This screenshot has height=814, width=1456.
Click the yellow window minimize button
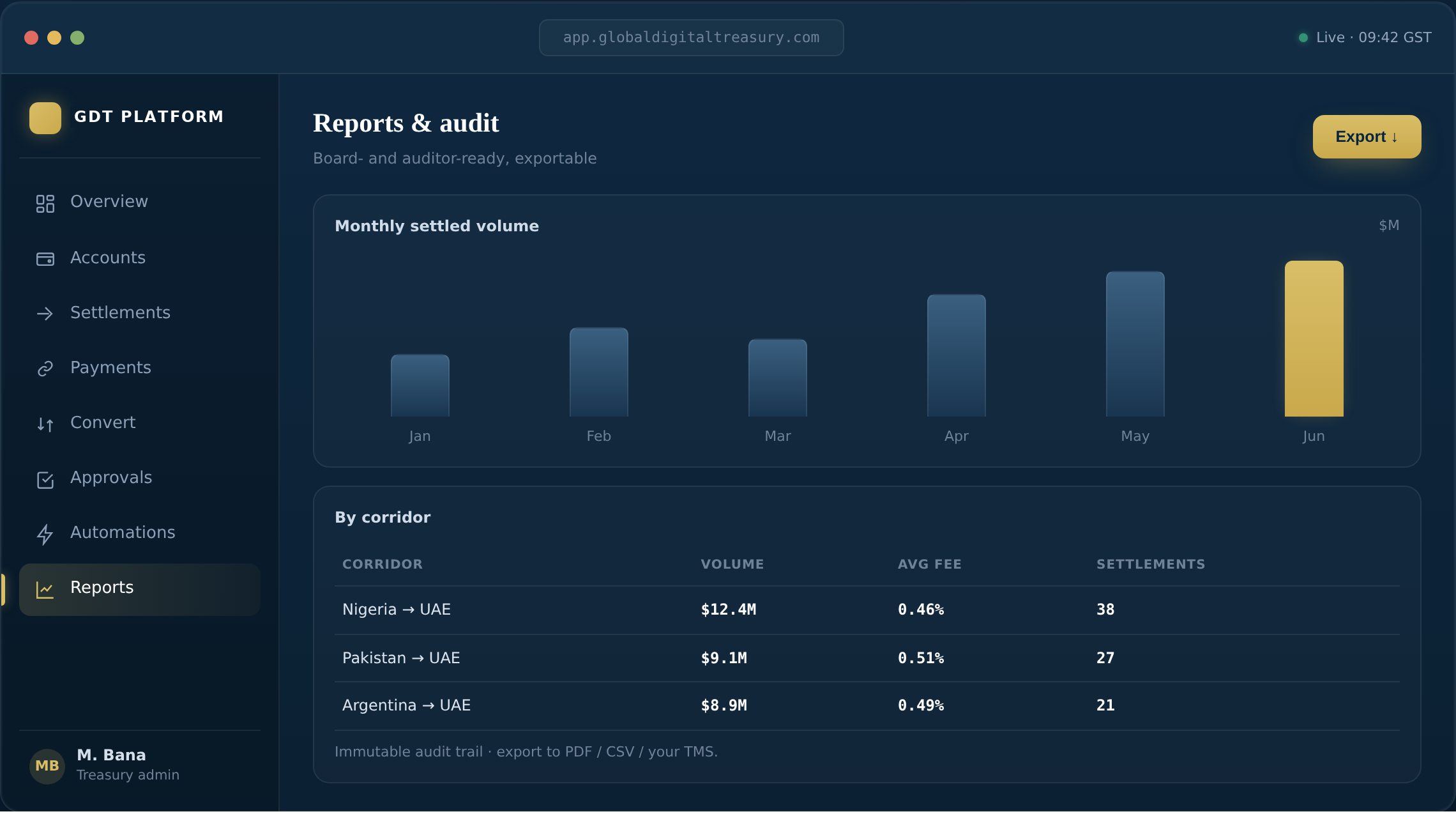pyautogui.click(x=54, y=38)
